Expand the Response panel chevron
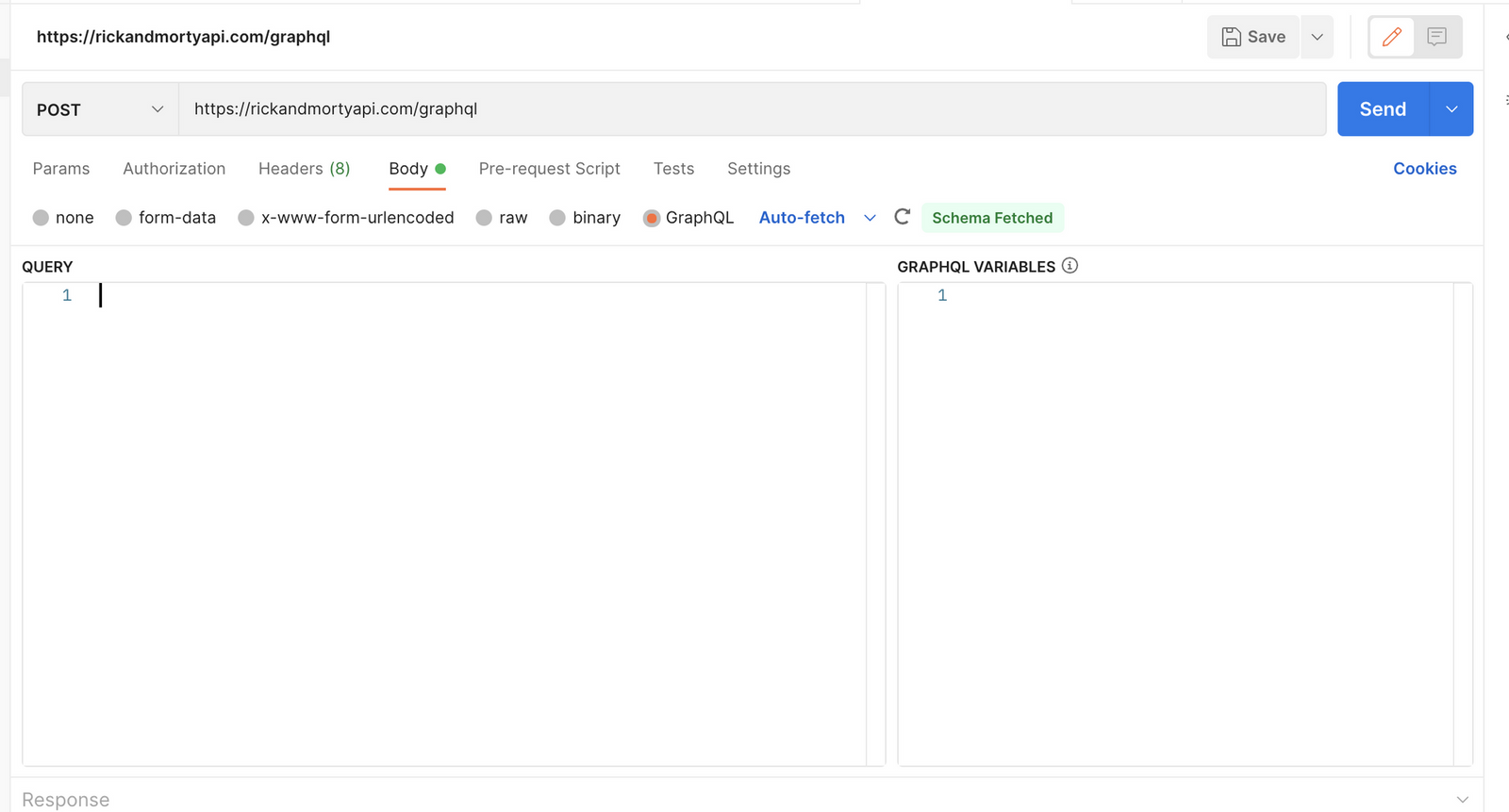 pos(1462,800)
